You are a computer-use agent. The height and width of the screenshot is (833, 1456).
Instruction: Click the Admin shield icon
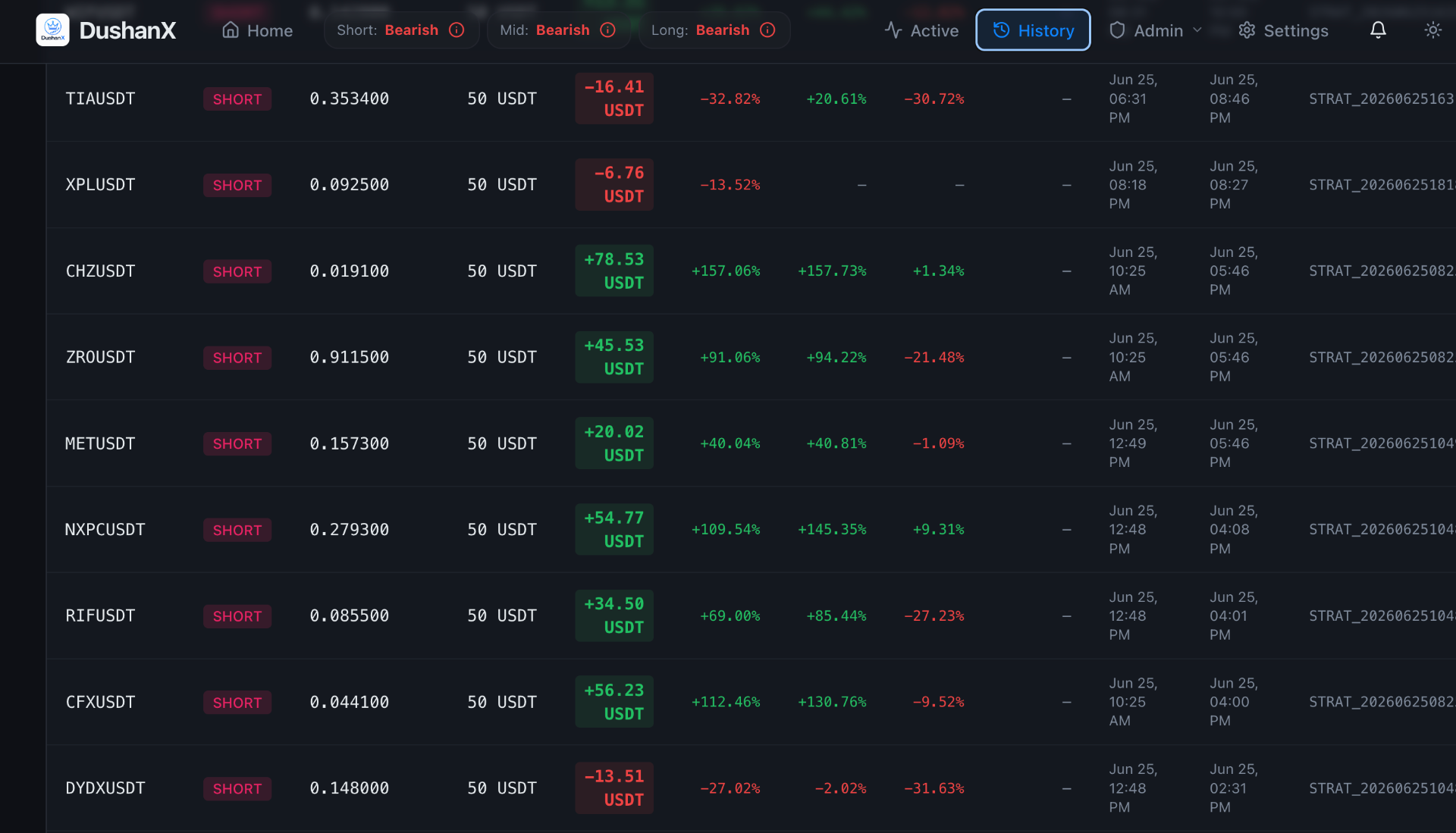(1117, 30)
